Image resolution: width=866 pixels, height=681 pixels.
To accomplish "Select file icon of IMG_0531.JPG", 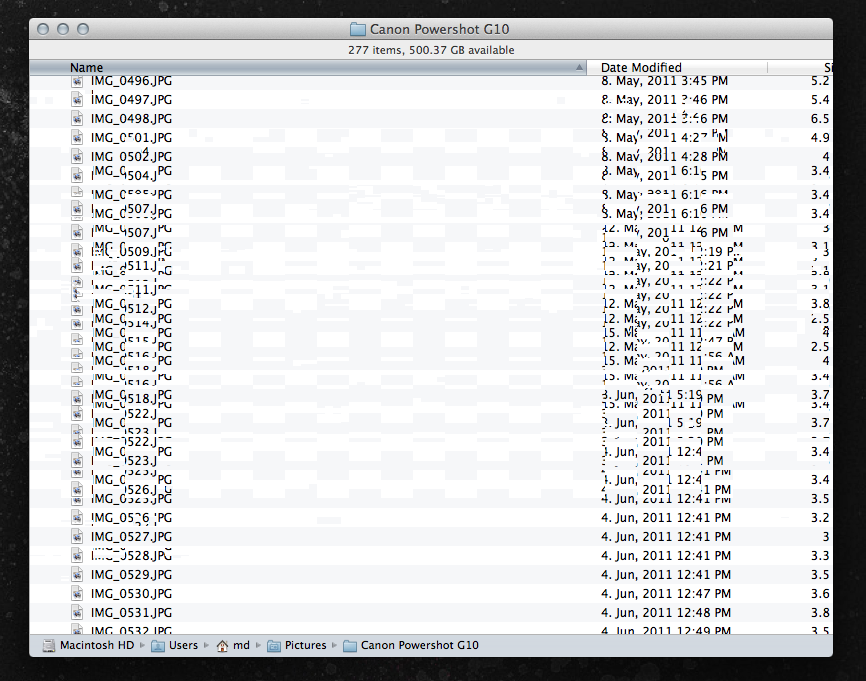I will tap(77, 613).
